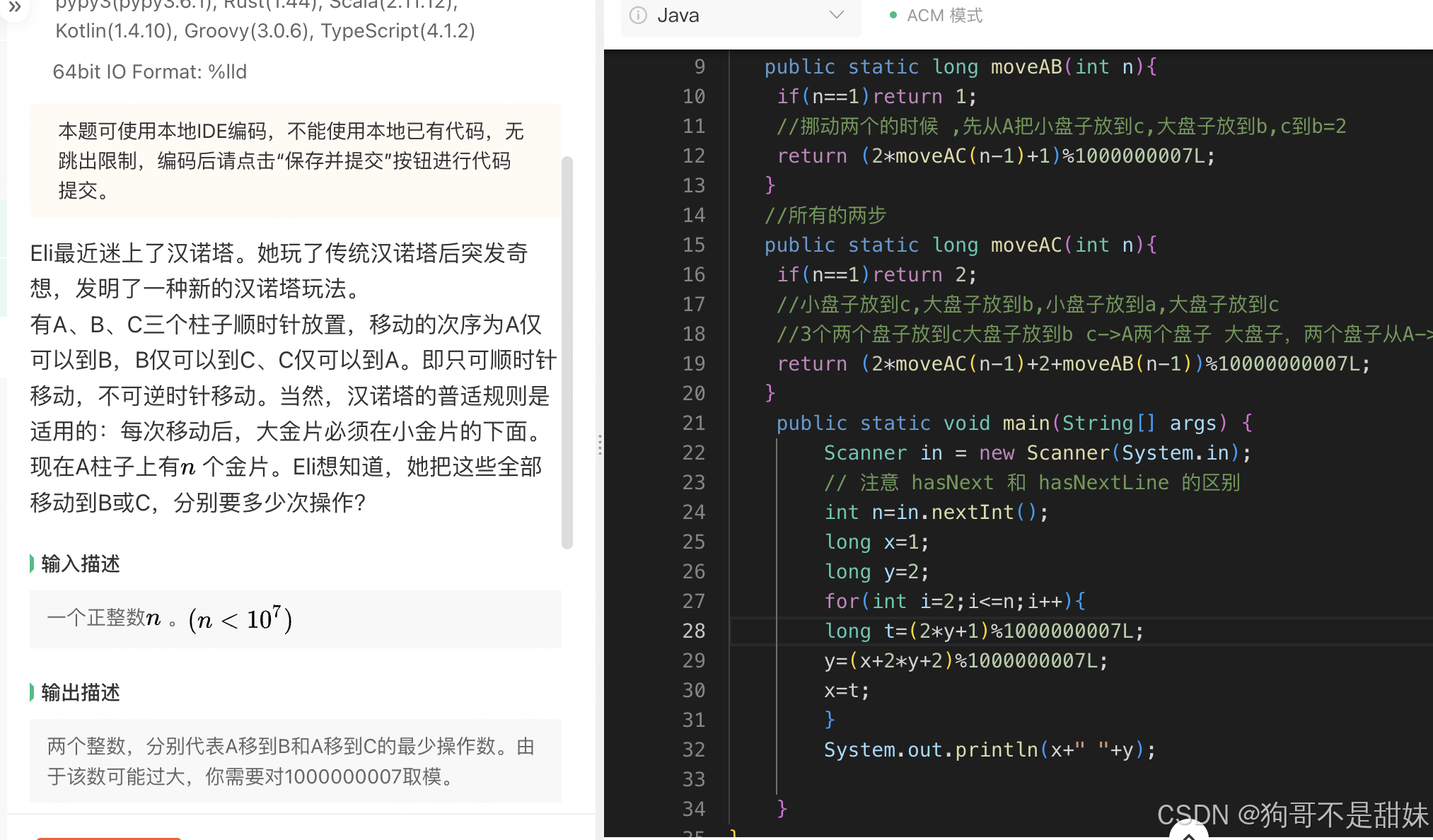Click the line 'int n=in.nextInt();'

936,512
